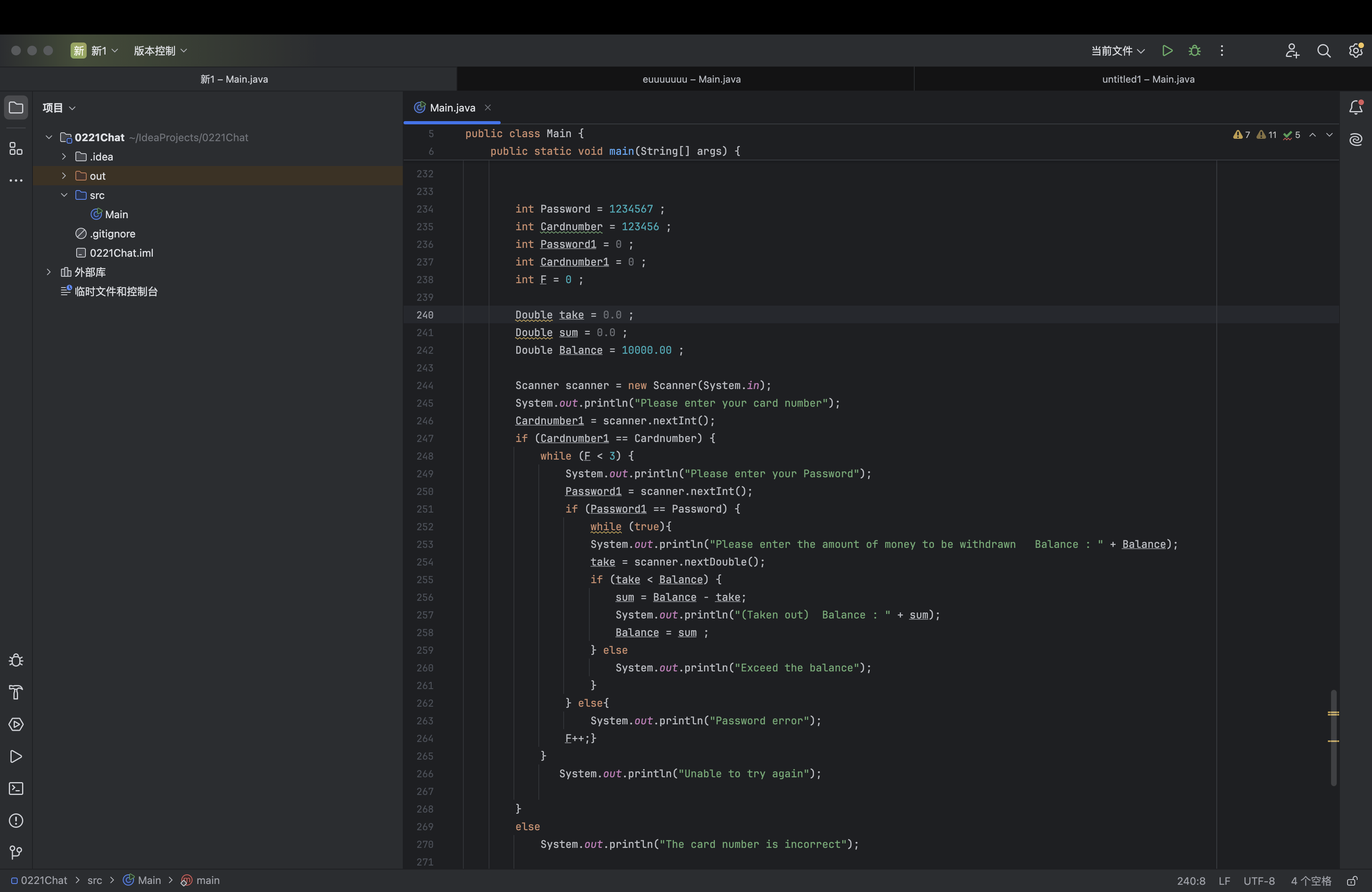Switch to untitled1 – Main.java window tab

(1148, 79)
